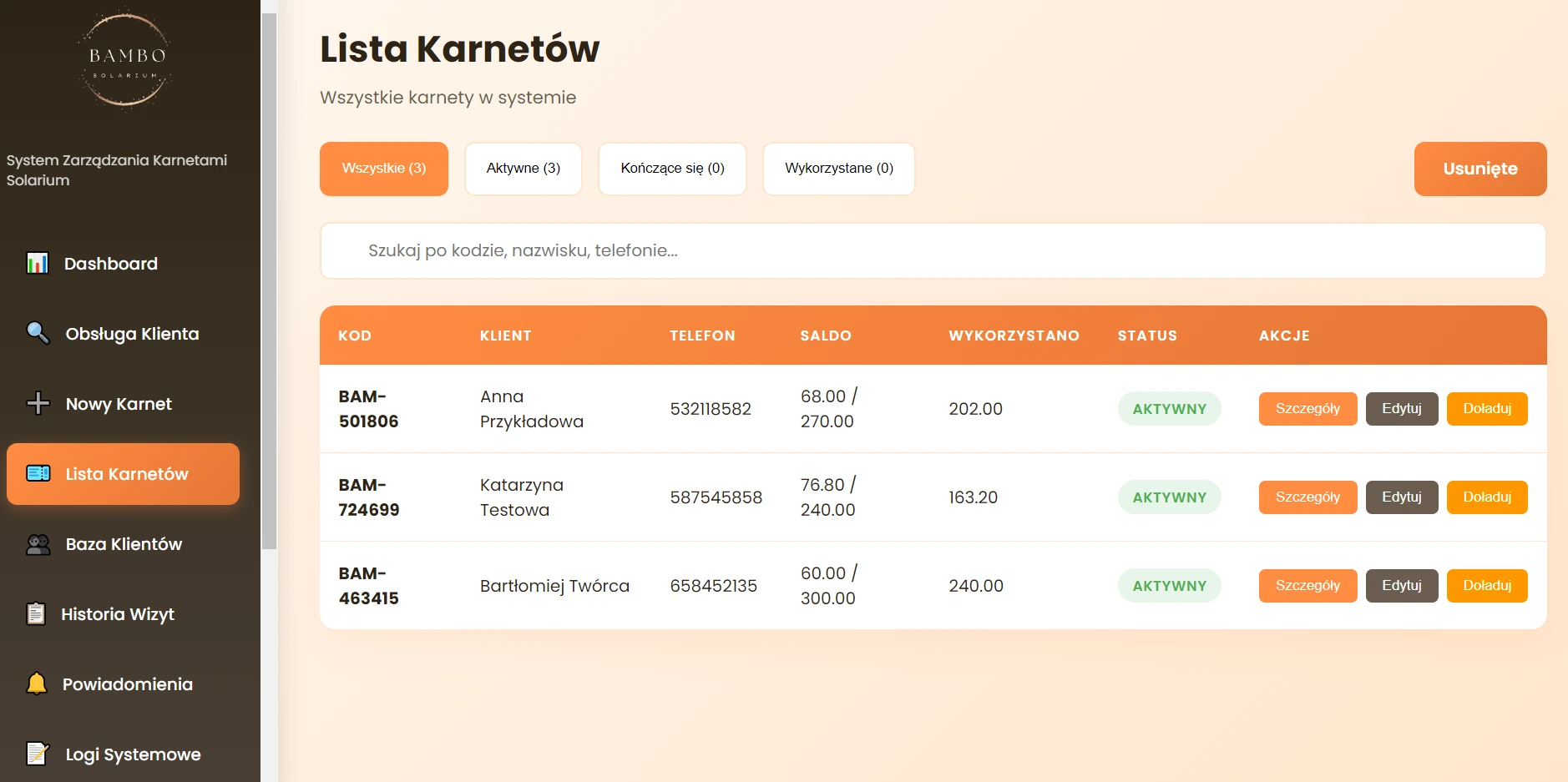Click the card icon beside Lista Karnetów
The height and width of the screenshot is (782, 1568).
[x=37, y=473]
